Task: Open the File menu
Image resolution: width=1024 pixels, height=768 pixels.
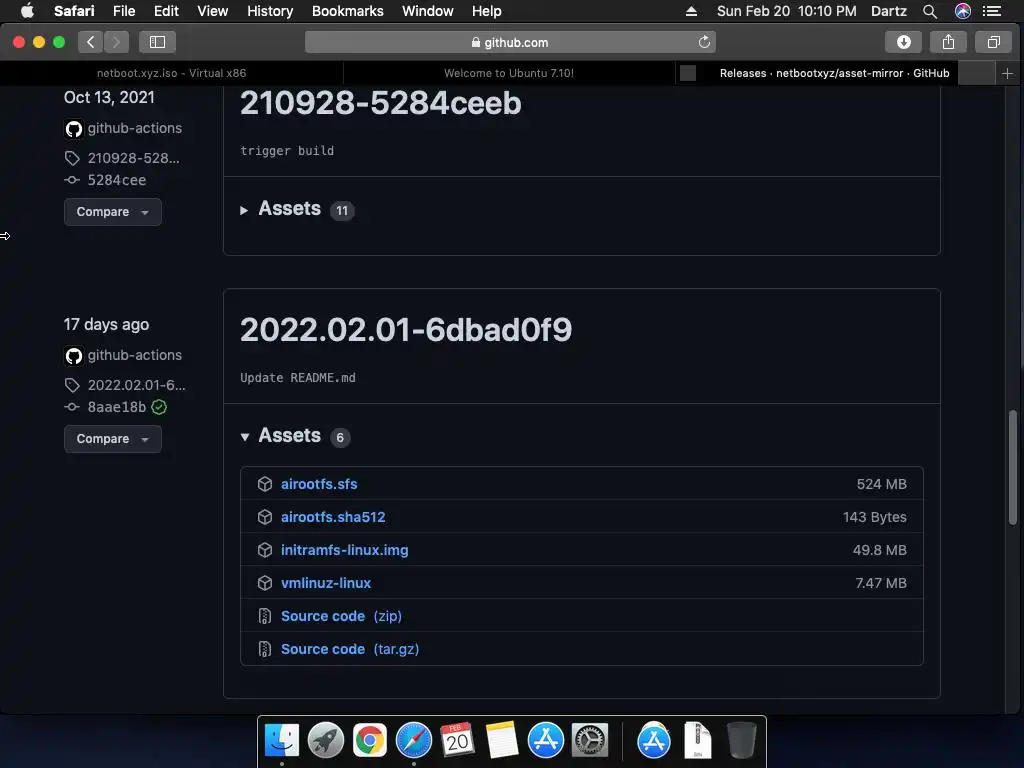Action: pos(123,11)
